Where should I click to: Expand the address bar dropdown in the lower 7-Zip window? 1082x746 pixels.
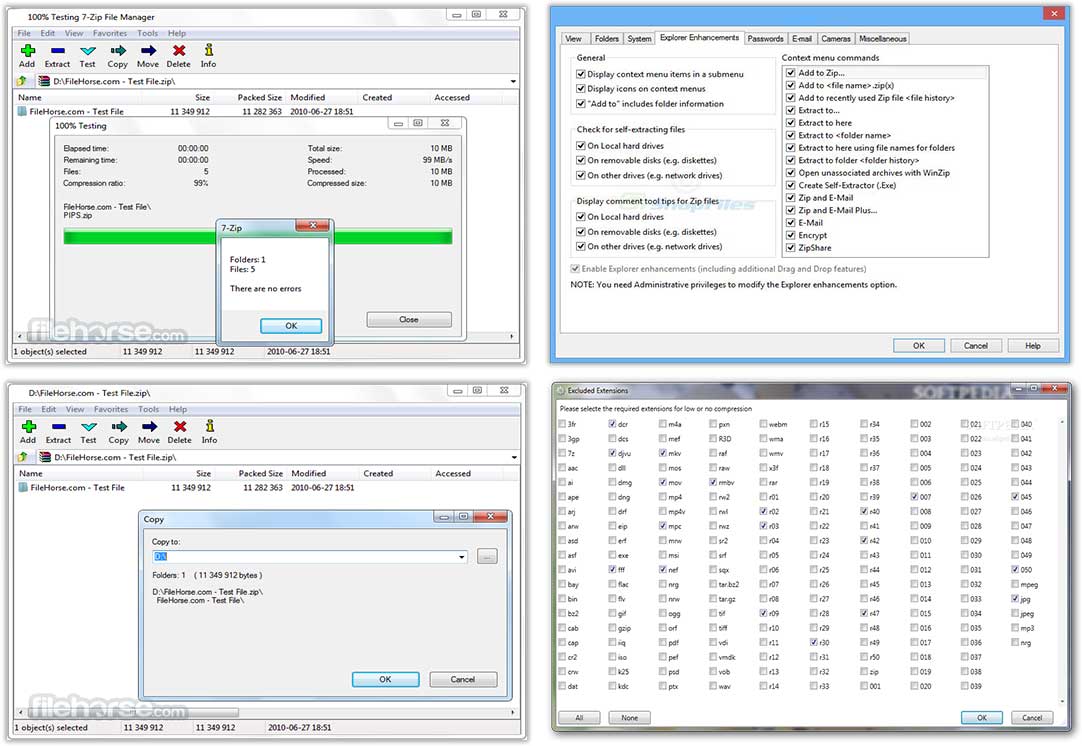(514, 457)
